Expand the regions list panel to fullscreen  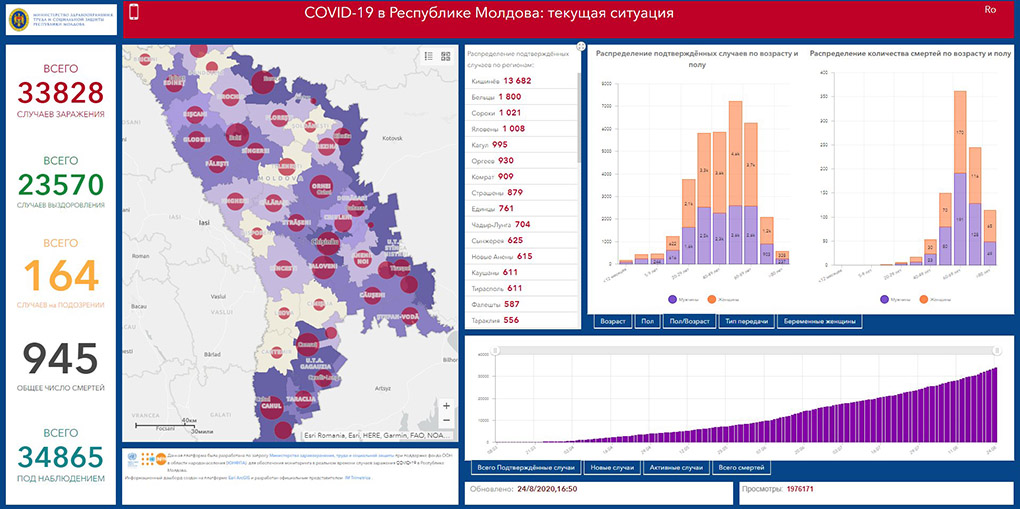click(580, 47)
